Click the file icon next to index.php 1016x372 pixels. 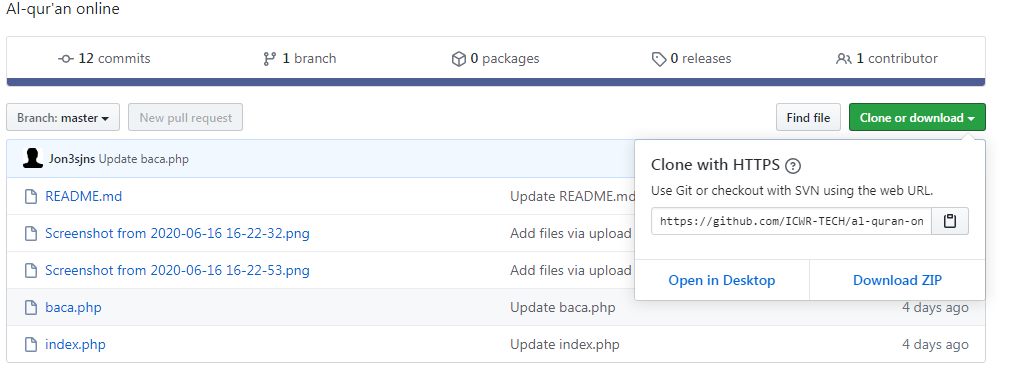click(x=30, y=344)
